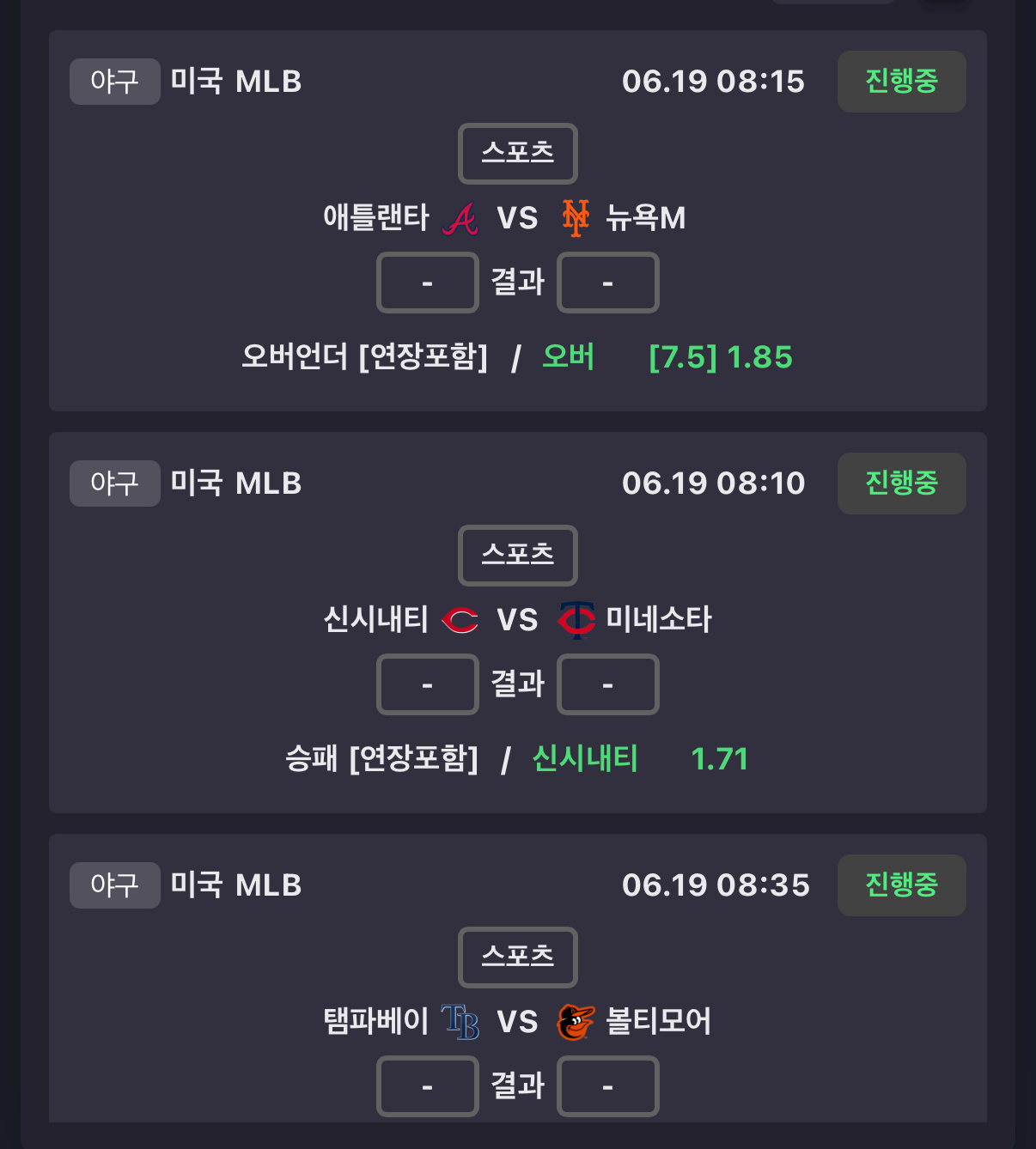Viewport: 1036px width, 1149px height.
Task: Click 야구 label on first match card
Action: pos(115,82)
